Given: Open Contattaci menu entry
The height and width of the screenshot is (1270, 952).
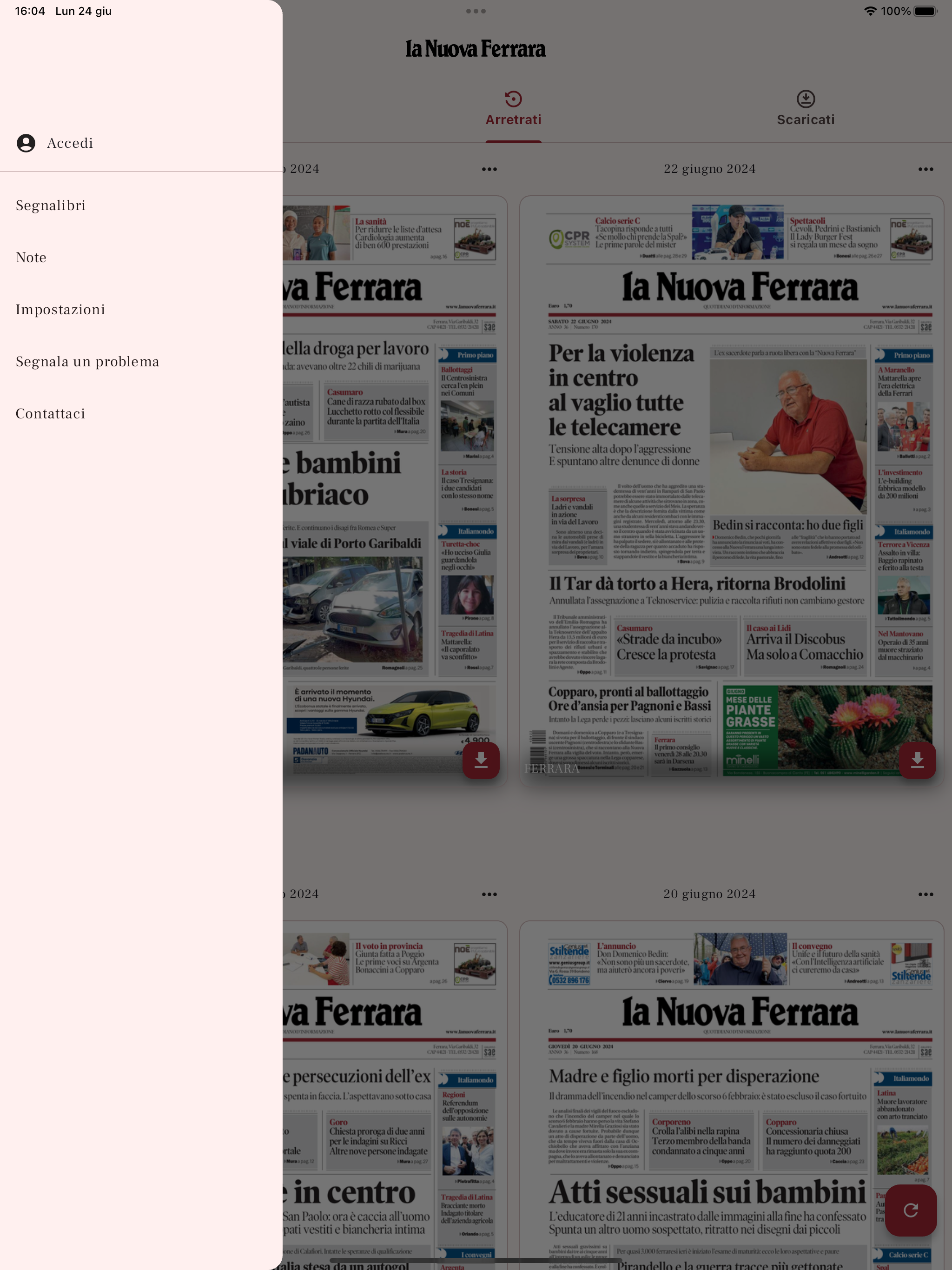Looking at the screenshot, I should pyautogui.click(x=141, y=414).
